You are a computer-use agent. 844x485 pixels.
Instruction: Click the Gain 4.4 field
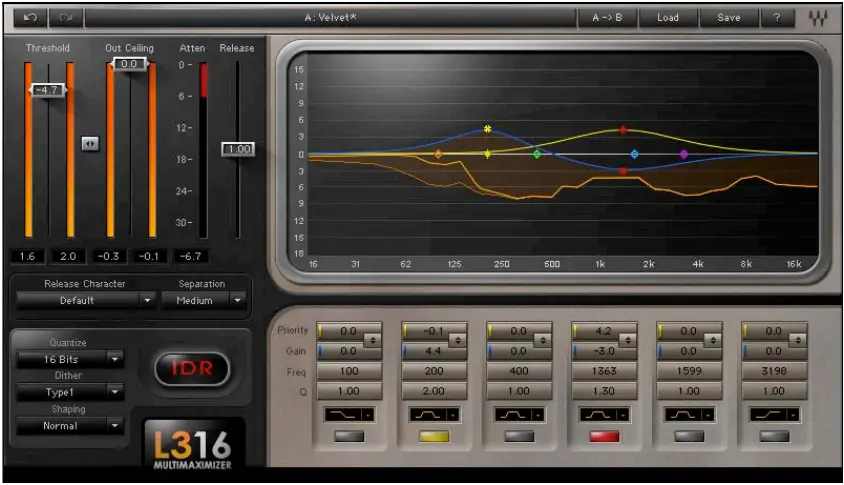click(434, 352)
